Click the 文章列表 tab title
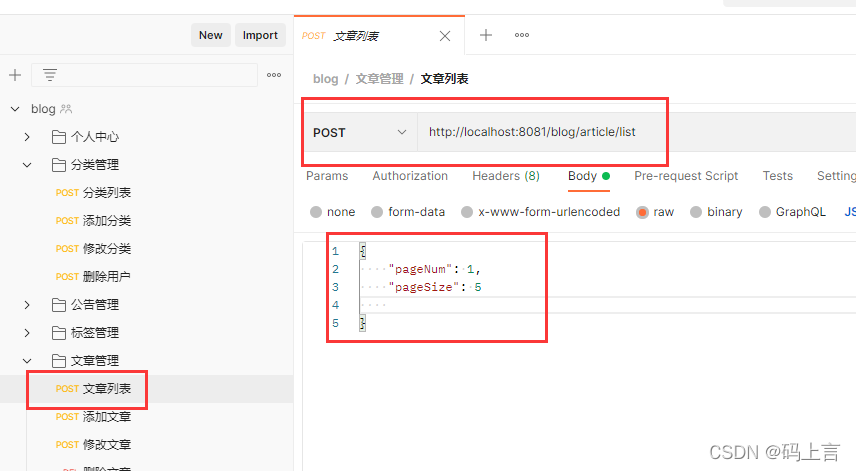Screen dimensions: 856x471 point(356,36)
